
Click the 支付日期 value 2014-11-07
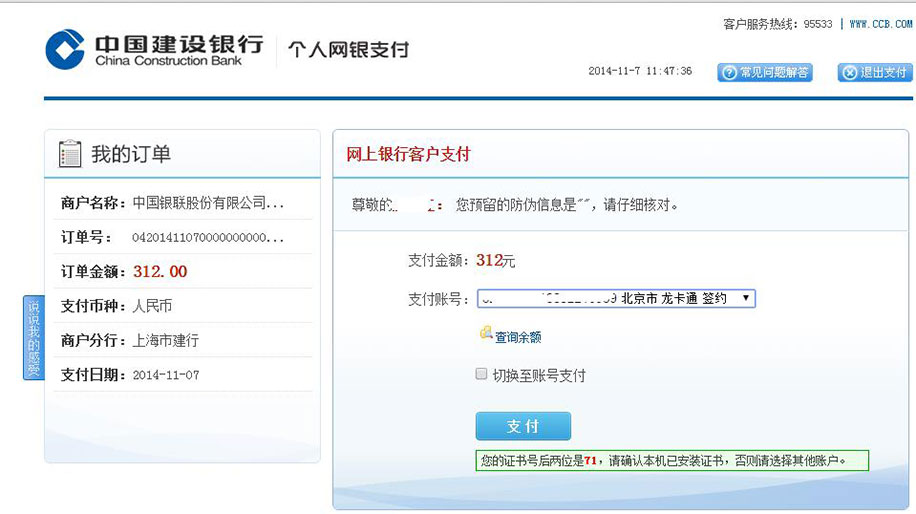[x=166, y=375]
